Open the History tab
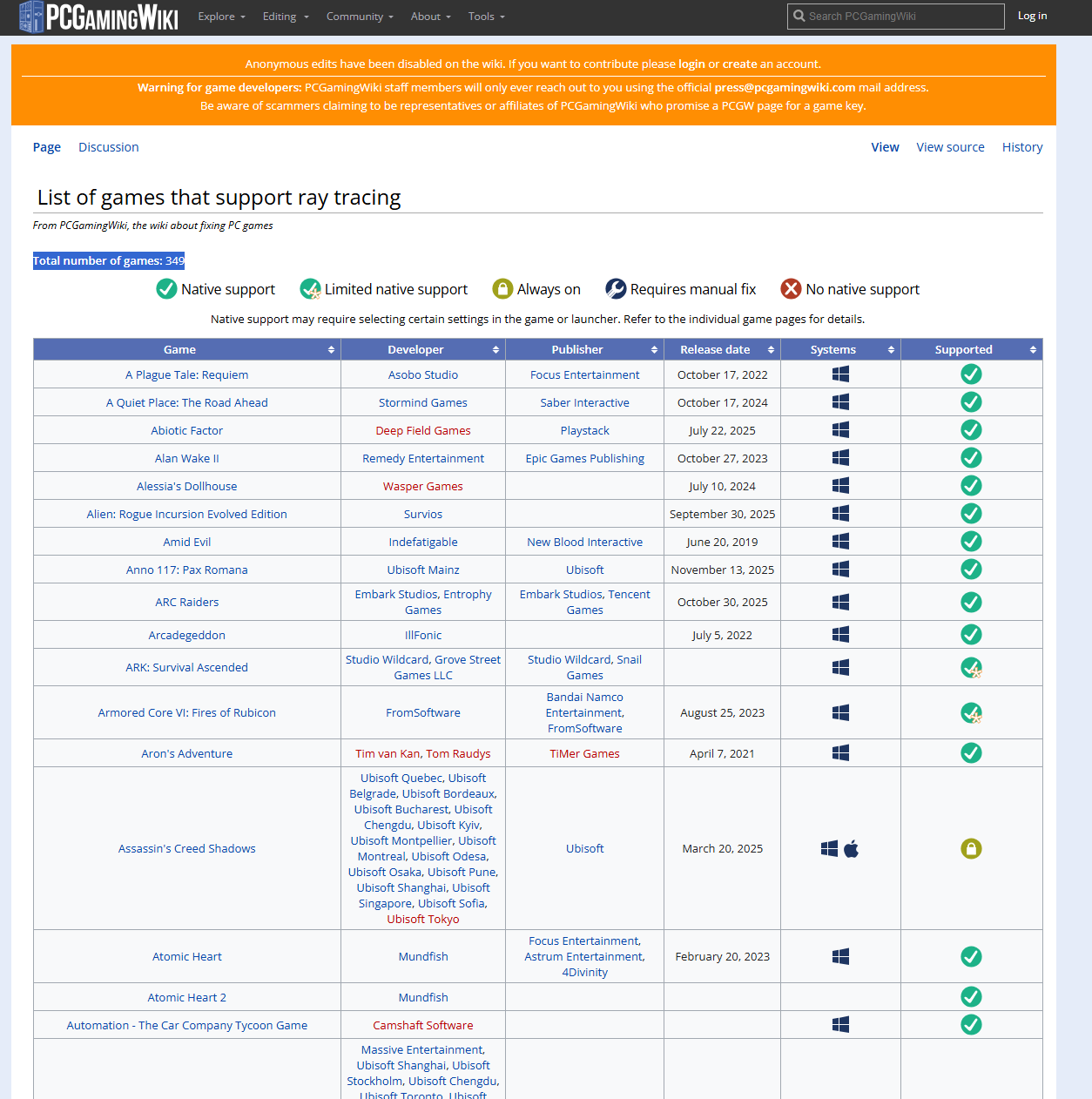Screen dimensions: 1092x1099 click(1022, 147)
